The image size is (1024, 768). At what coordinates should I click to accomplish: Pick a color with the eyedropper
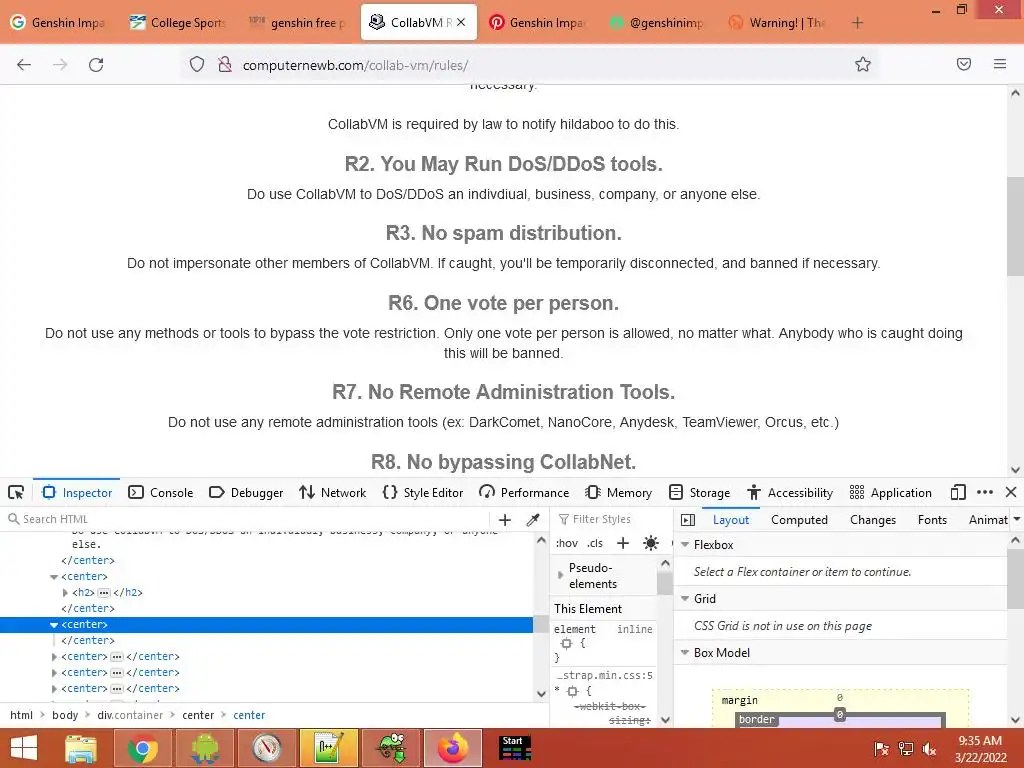click(533, 520)
